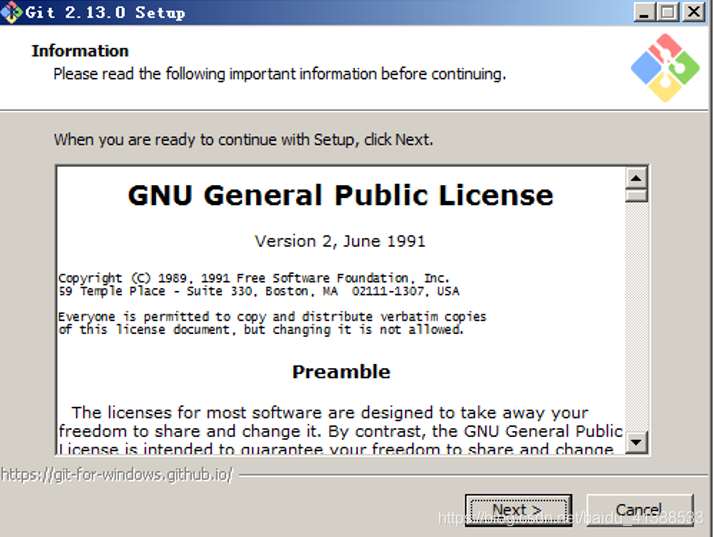714x537 pixels.
Task: Click the license scrollbar down arrow
Action: coord(636,442)
